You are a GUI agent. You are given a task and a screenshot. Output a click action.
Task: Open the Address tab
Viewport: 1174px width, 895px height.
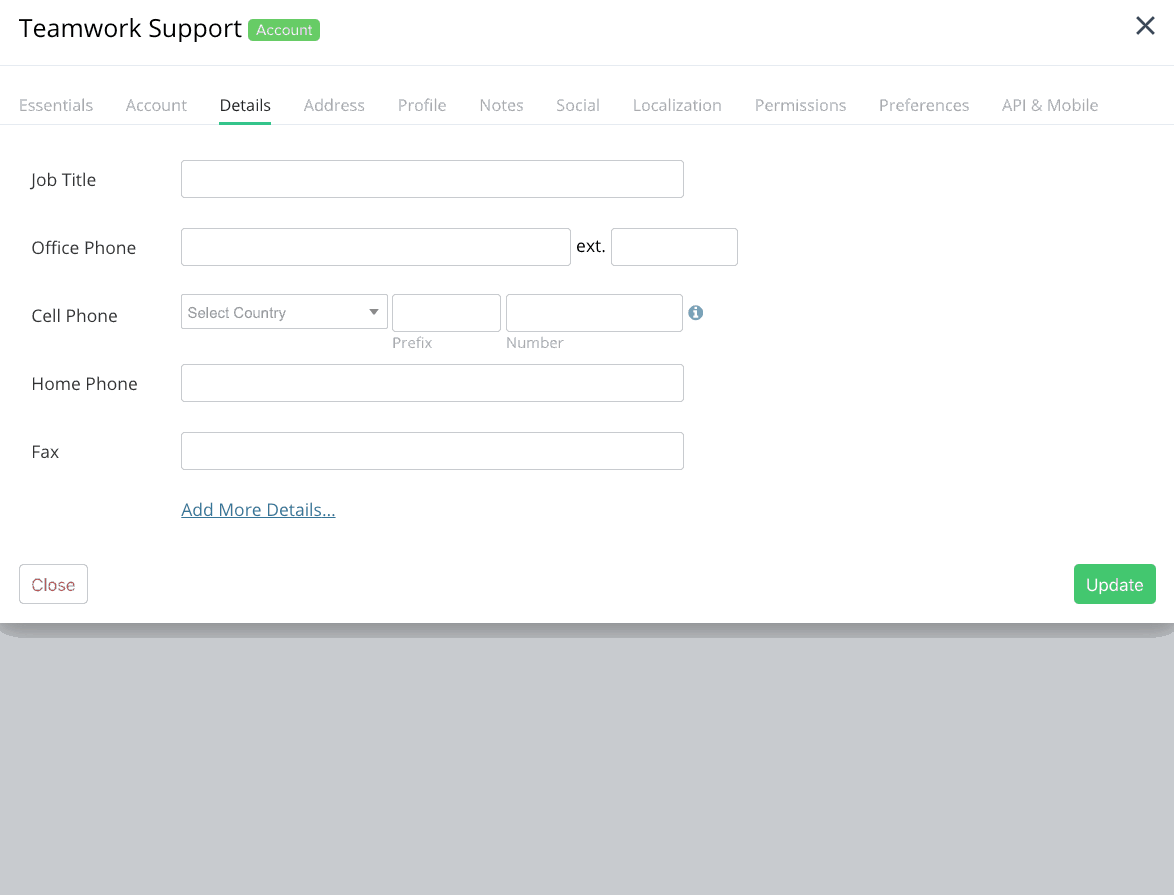334,106
